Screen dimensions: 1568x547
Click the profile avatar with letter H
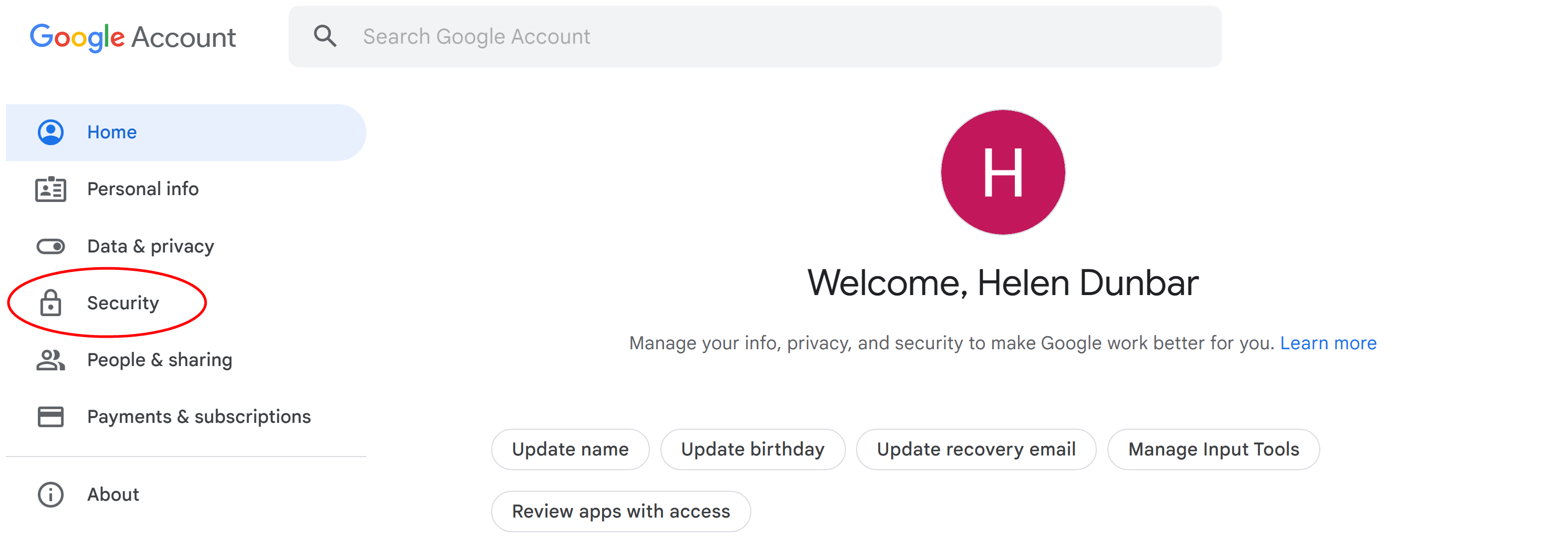click(1003, 173)
